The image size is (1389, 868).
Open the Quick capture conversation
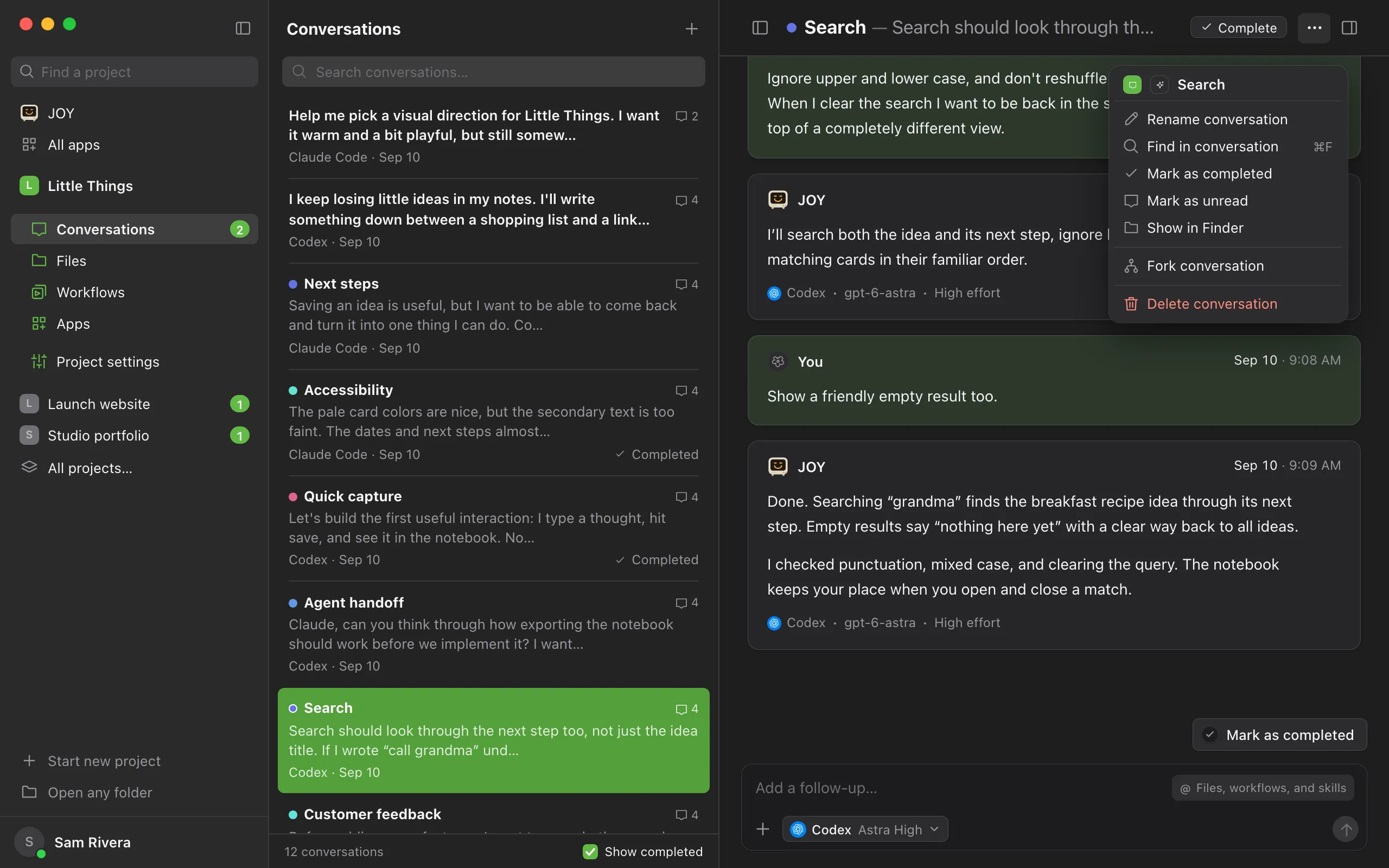(493, 528)
